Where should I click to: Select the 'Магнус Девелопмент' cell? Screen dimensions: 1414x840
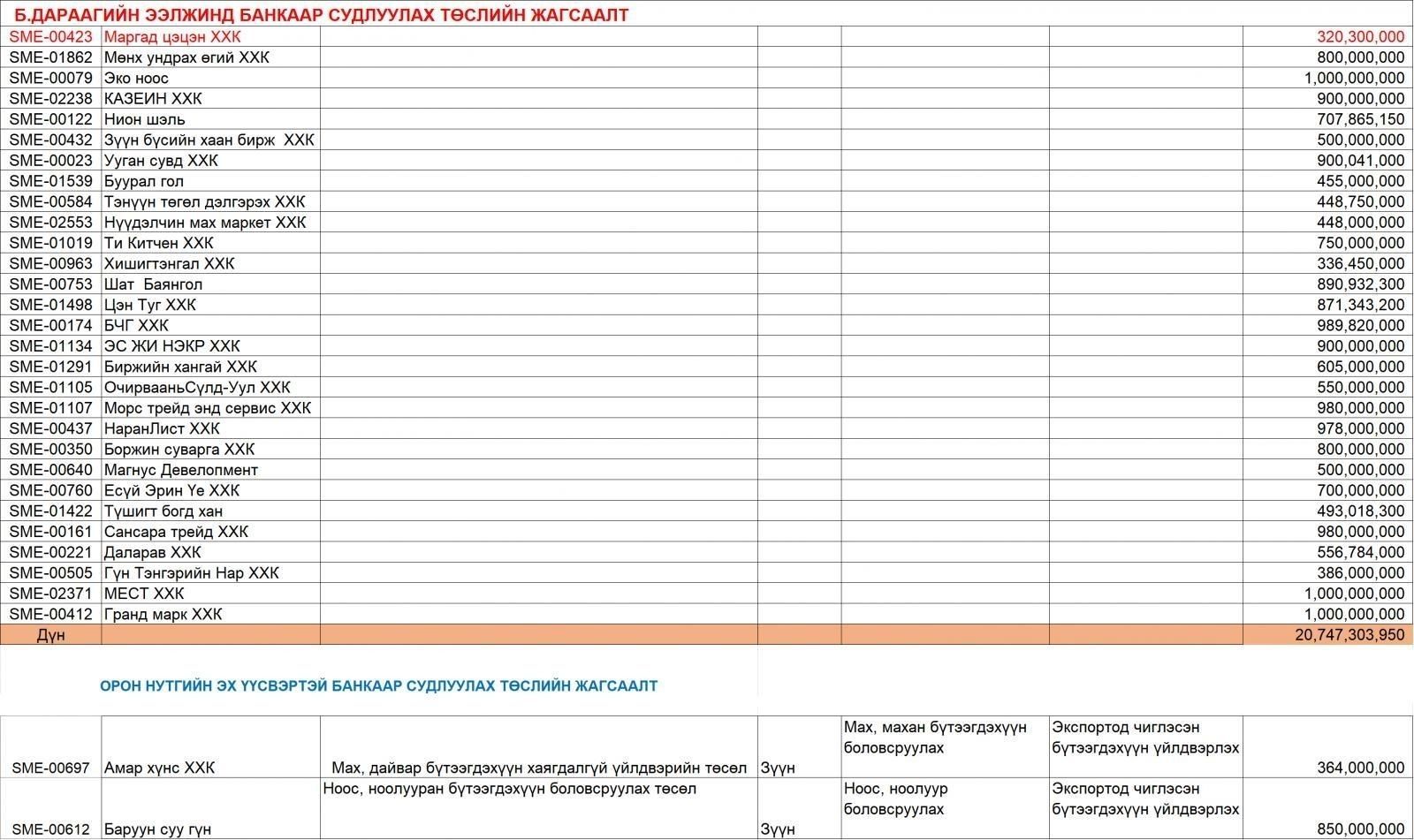click(181, 470)
